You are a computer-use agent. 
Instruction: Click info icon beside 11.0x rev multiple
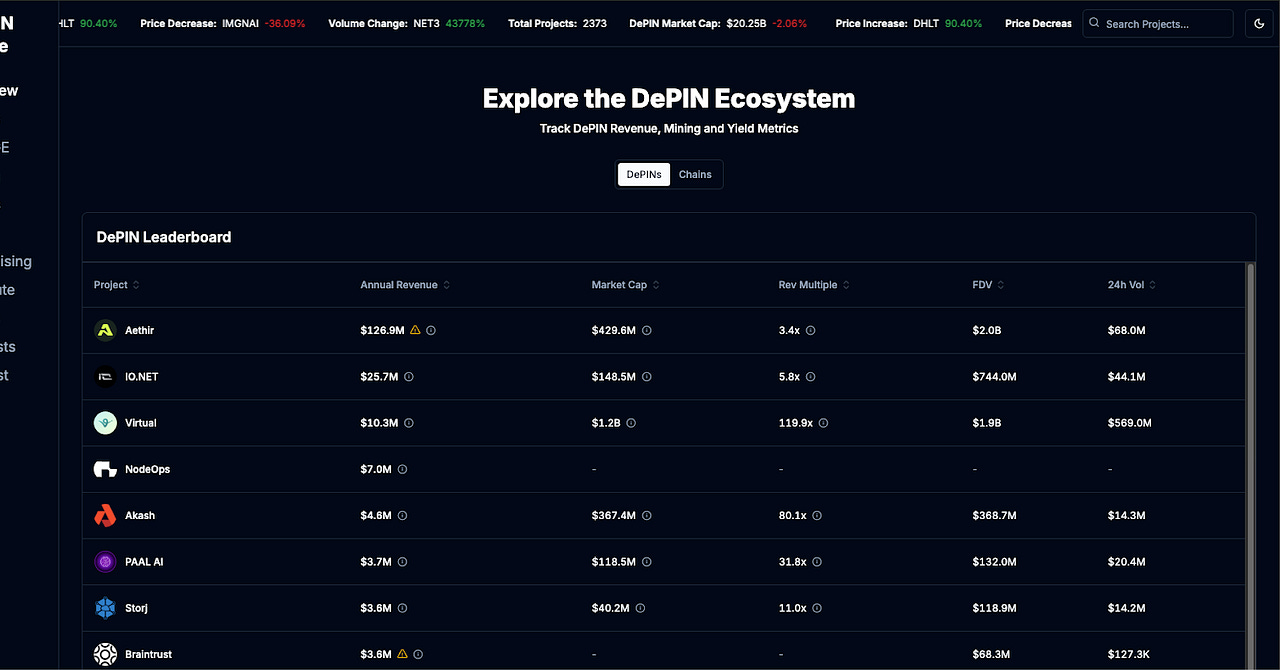click(817, 608)
